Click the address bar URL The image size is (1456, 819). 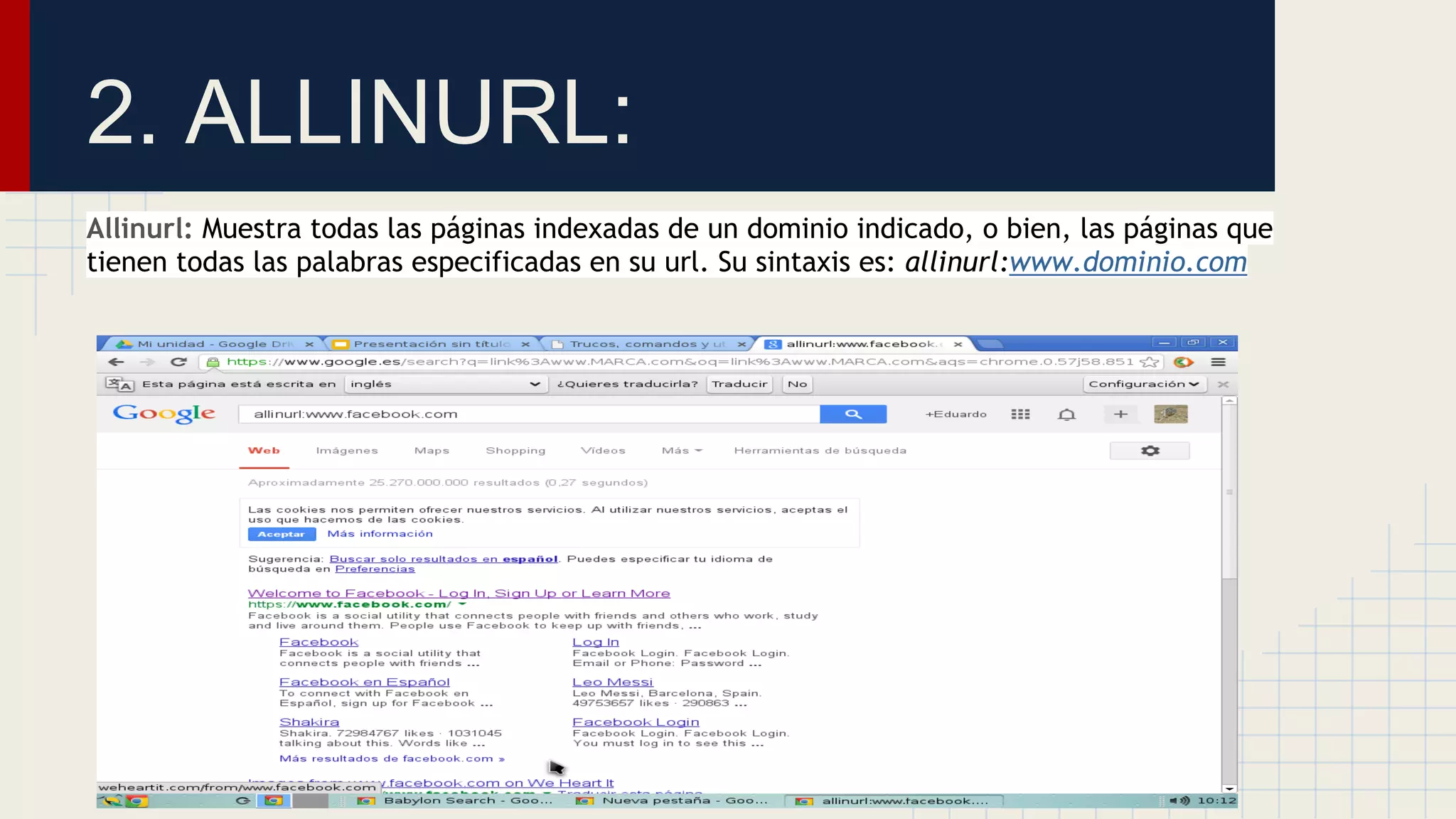(x=680, y=362)
